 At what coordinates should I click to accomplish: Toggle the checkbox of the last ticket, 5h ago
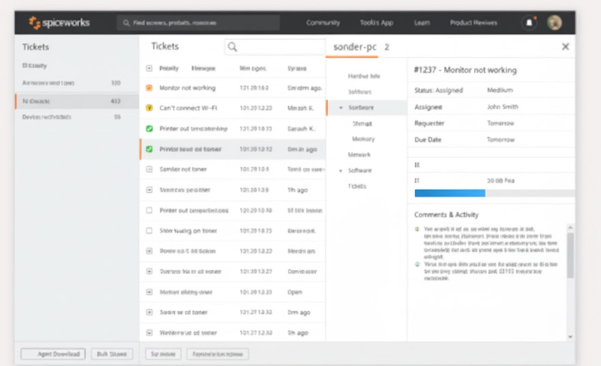(x=149, y=333)
